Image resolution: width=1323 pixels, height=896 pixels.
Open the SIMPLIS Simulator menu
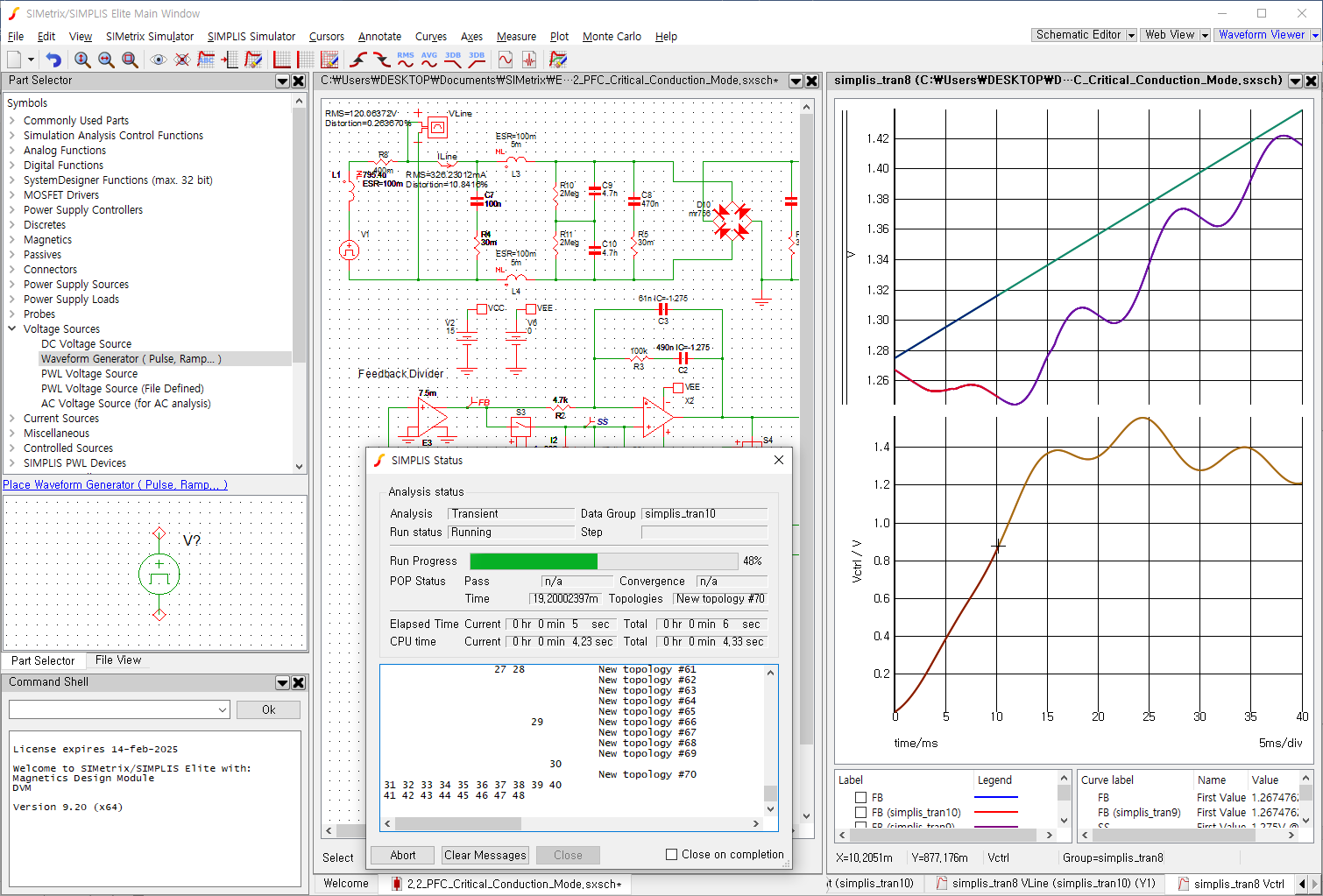pos(251,36)
